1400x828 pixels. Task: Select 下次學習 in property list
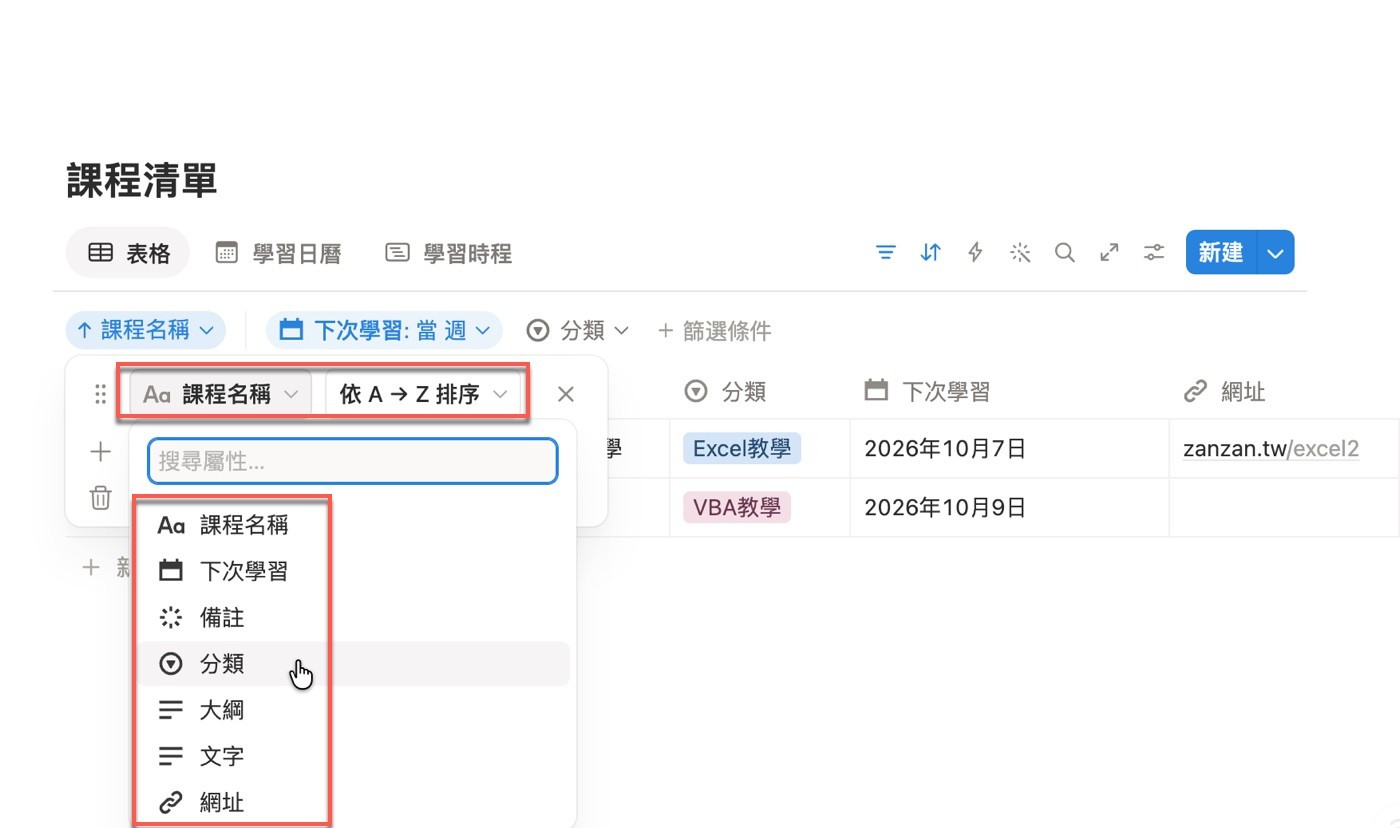point(353,571)
